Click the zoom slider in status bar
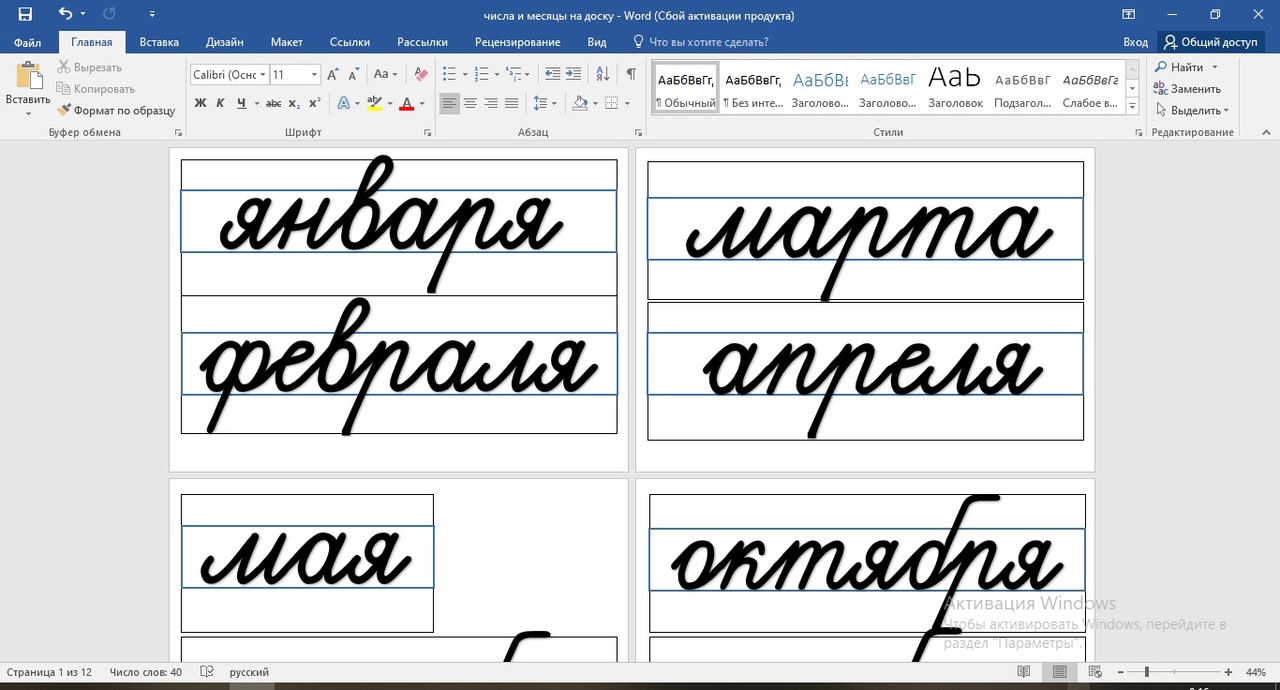Image resolution: width=1280 pixels, height=690 pixels. [1147, 672]
